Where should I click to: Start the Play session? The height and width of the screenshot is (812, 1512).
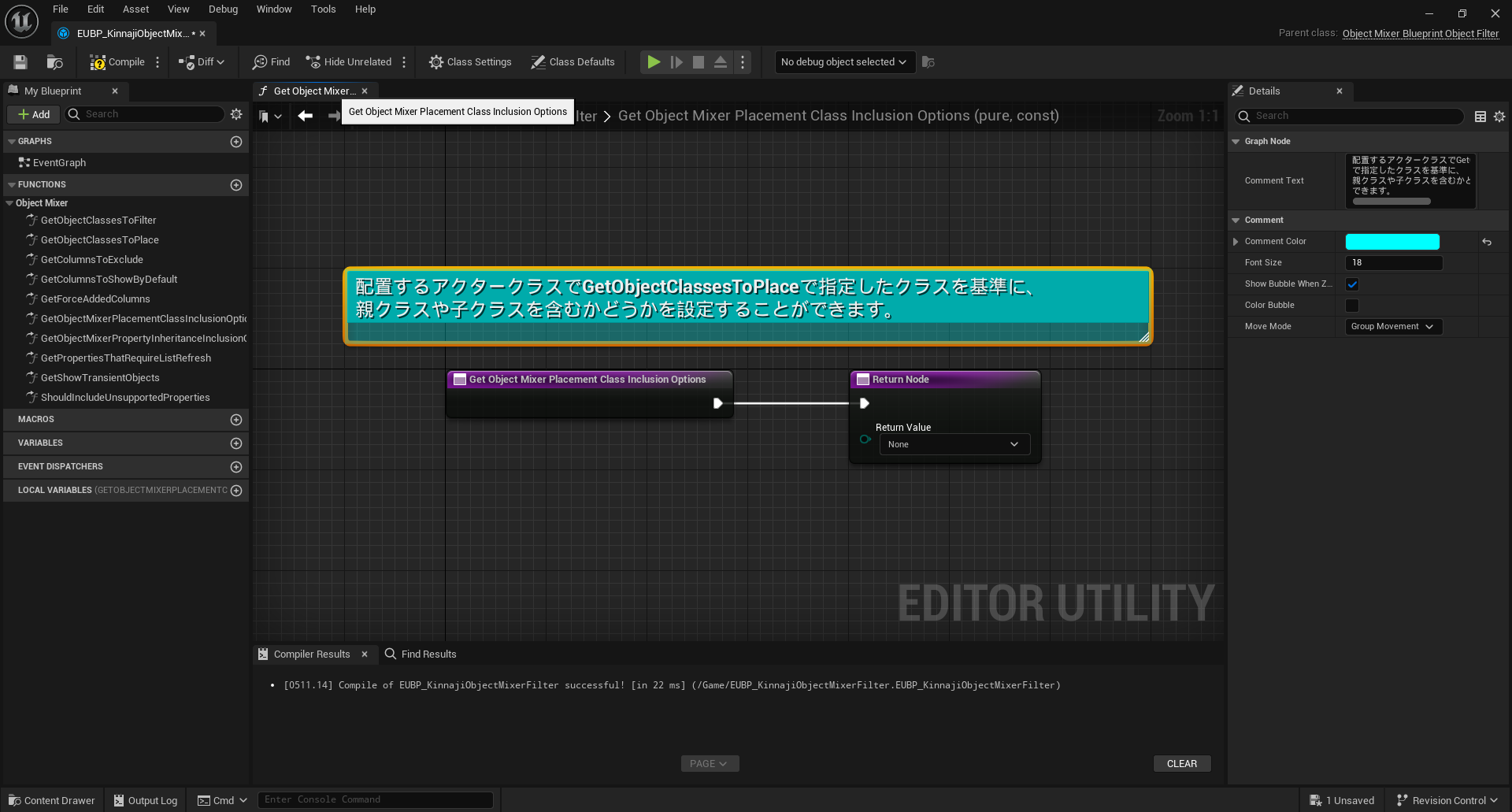point(653,61)
